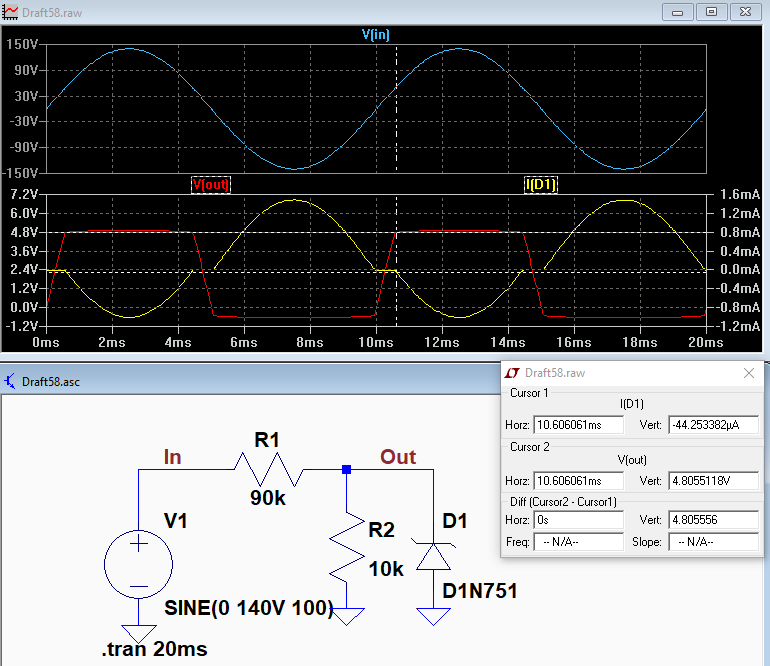Click the Freq N/A field
Screen dimensions: 770x666
pos(578,542)
